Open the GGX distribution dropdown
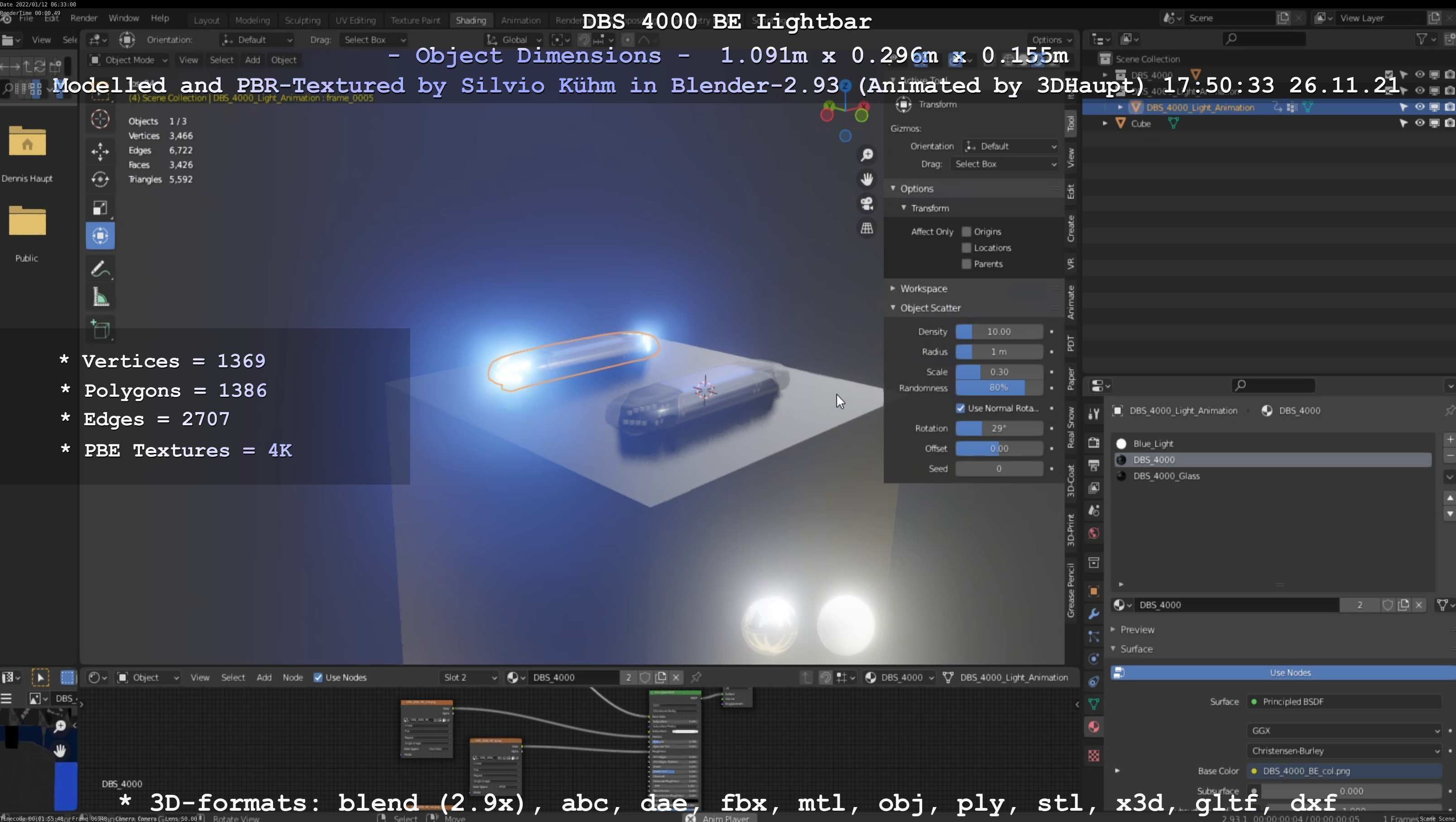This screenshot has width=1456, height=822. (x=1344, y=731)
